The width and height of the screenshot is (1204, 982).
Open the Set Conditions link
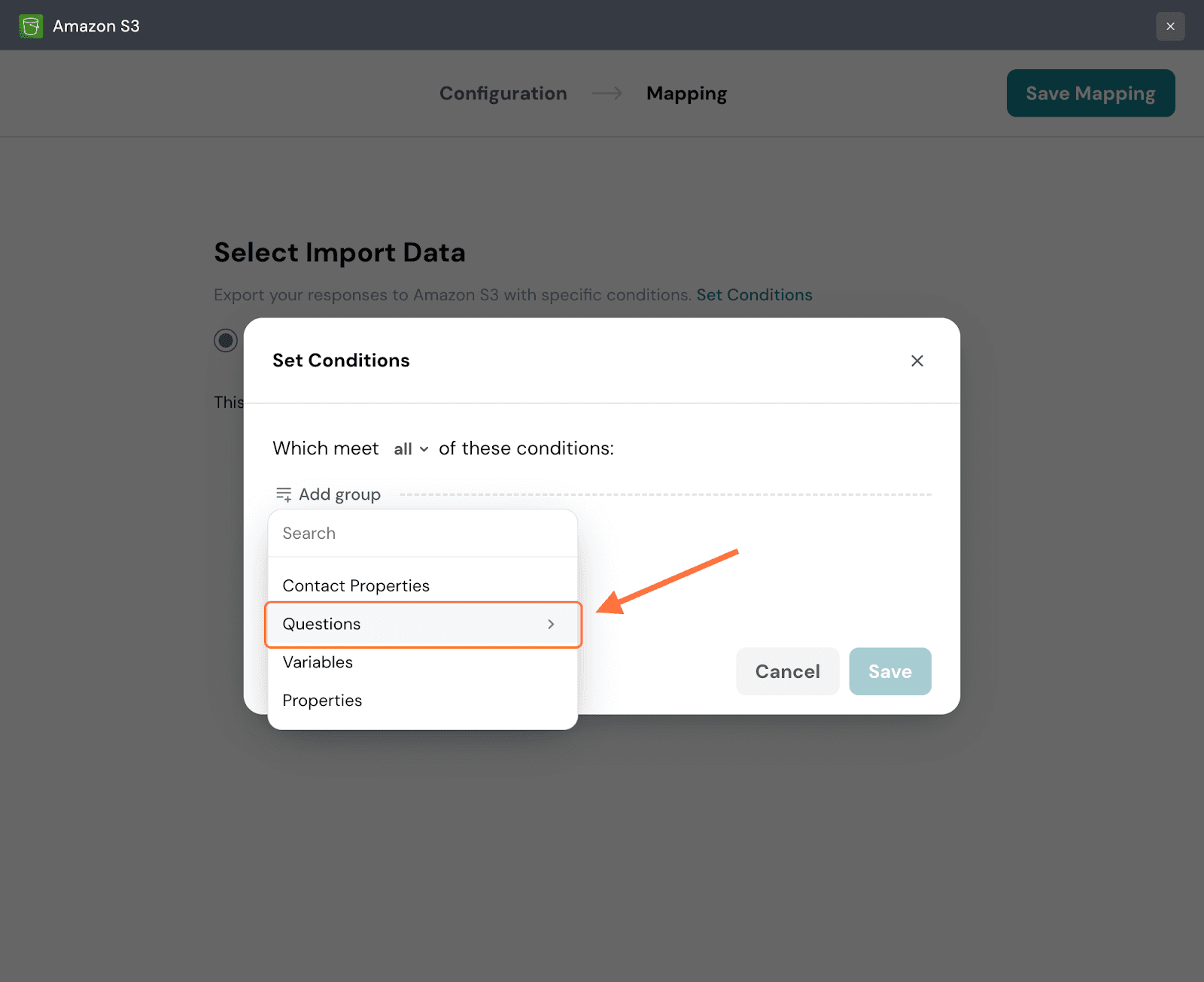click(x=754, y=295)
